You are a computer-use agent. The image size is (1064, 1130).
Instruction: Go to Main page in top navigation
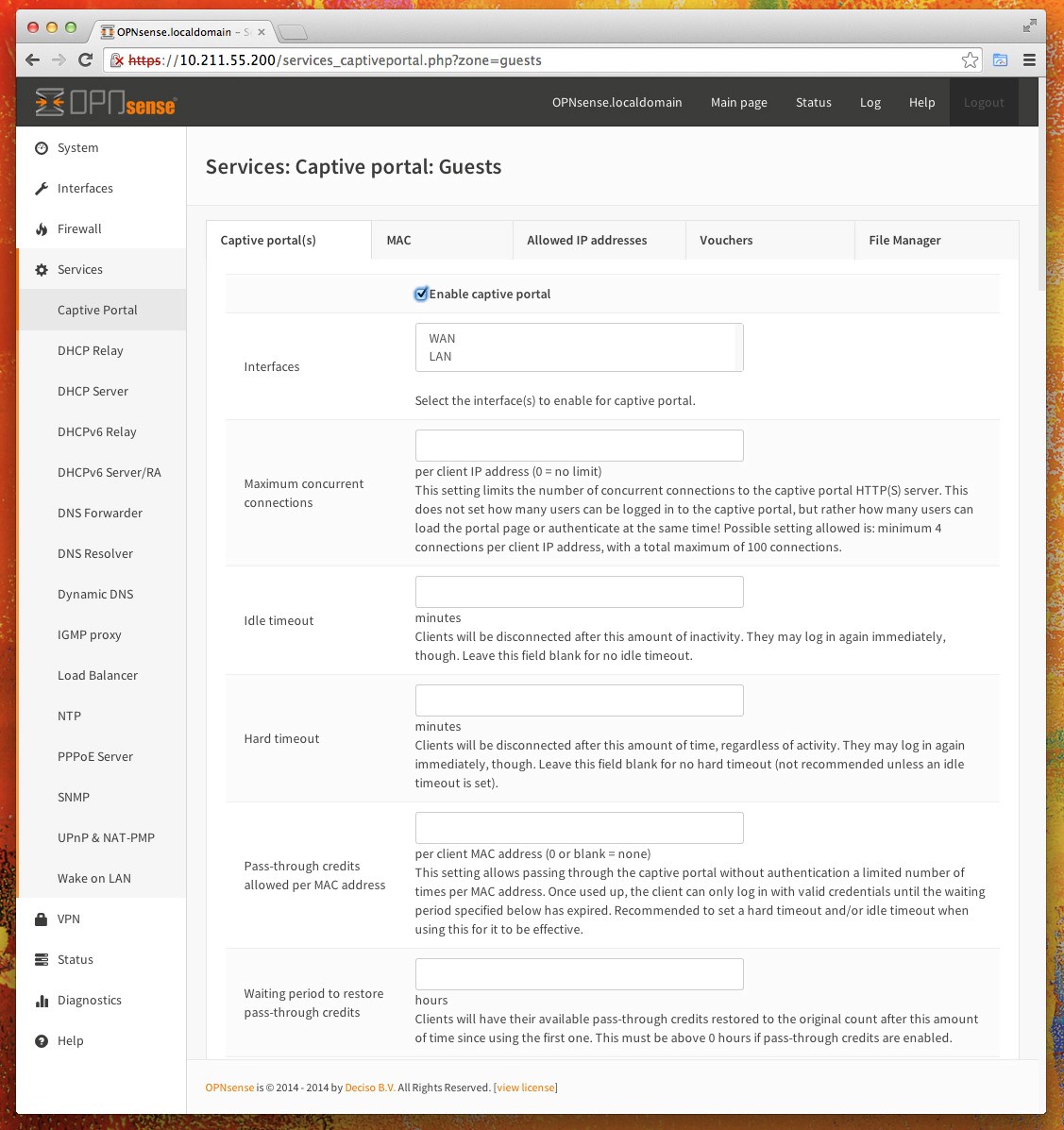pyautogui.click(x=739, y=102)
